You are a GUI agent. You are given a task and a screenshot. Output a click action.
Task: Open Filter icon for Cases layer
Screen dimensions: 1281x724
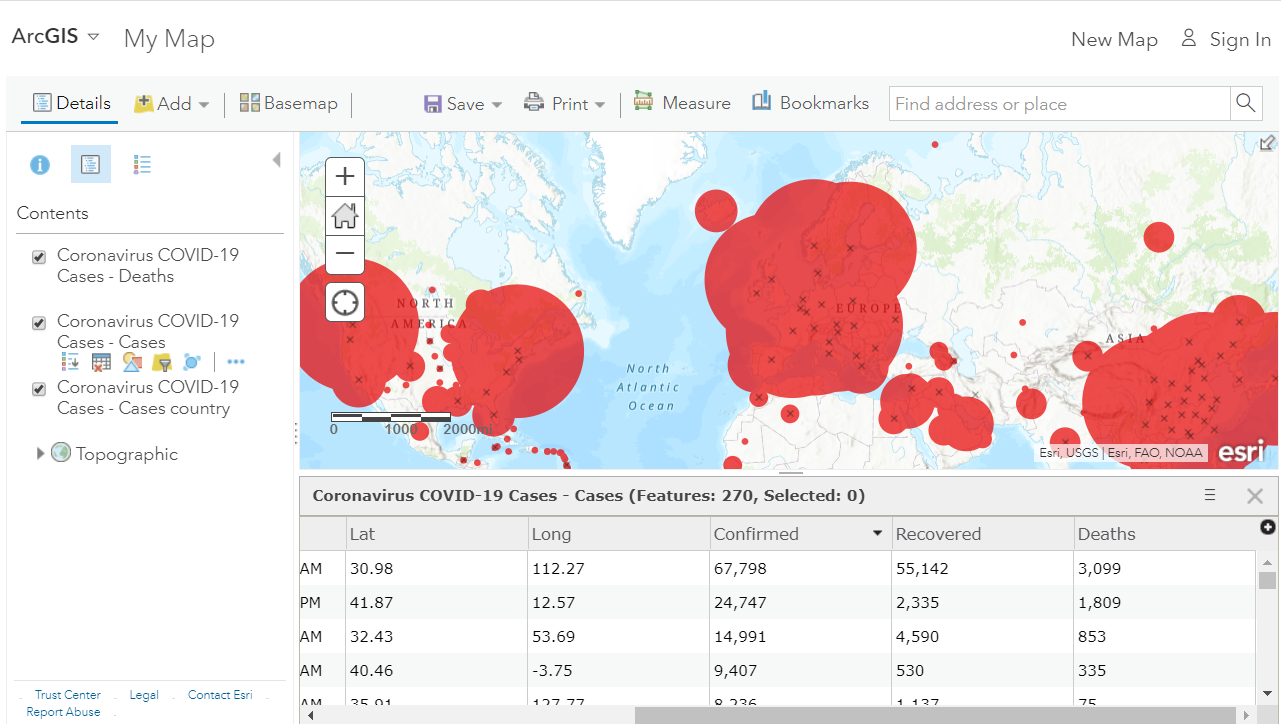(162, 362)
